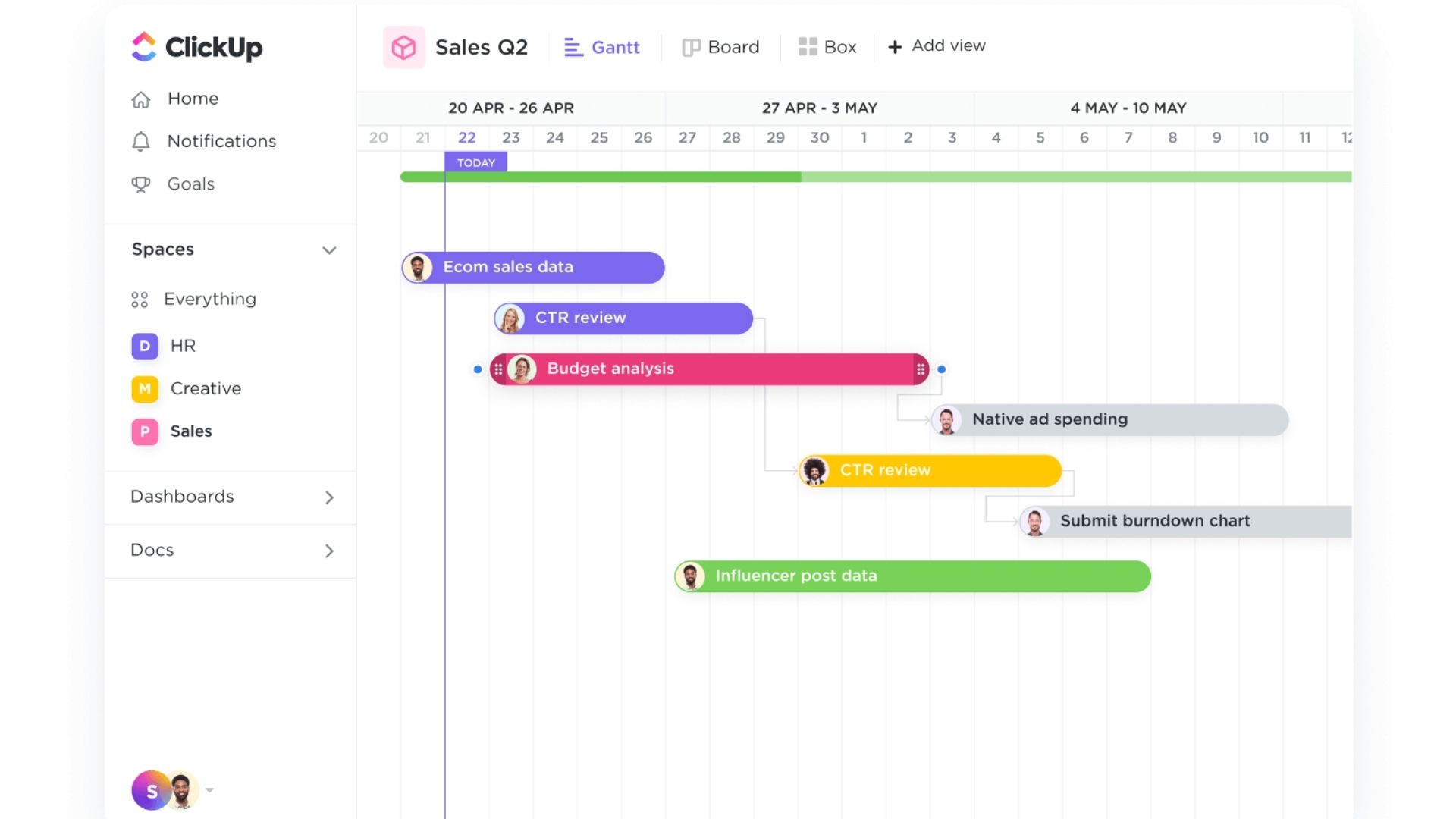Viewport: 1456px width, 819px height.
Task: Click the ClickUp logo
Action: 196,47
